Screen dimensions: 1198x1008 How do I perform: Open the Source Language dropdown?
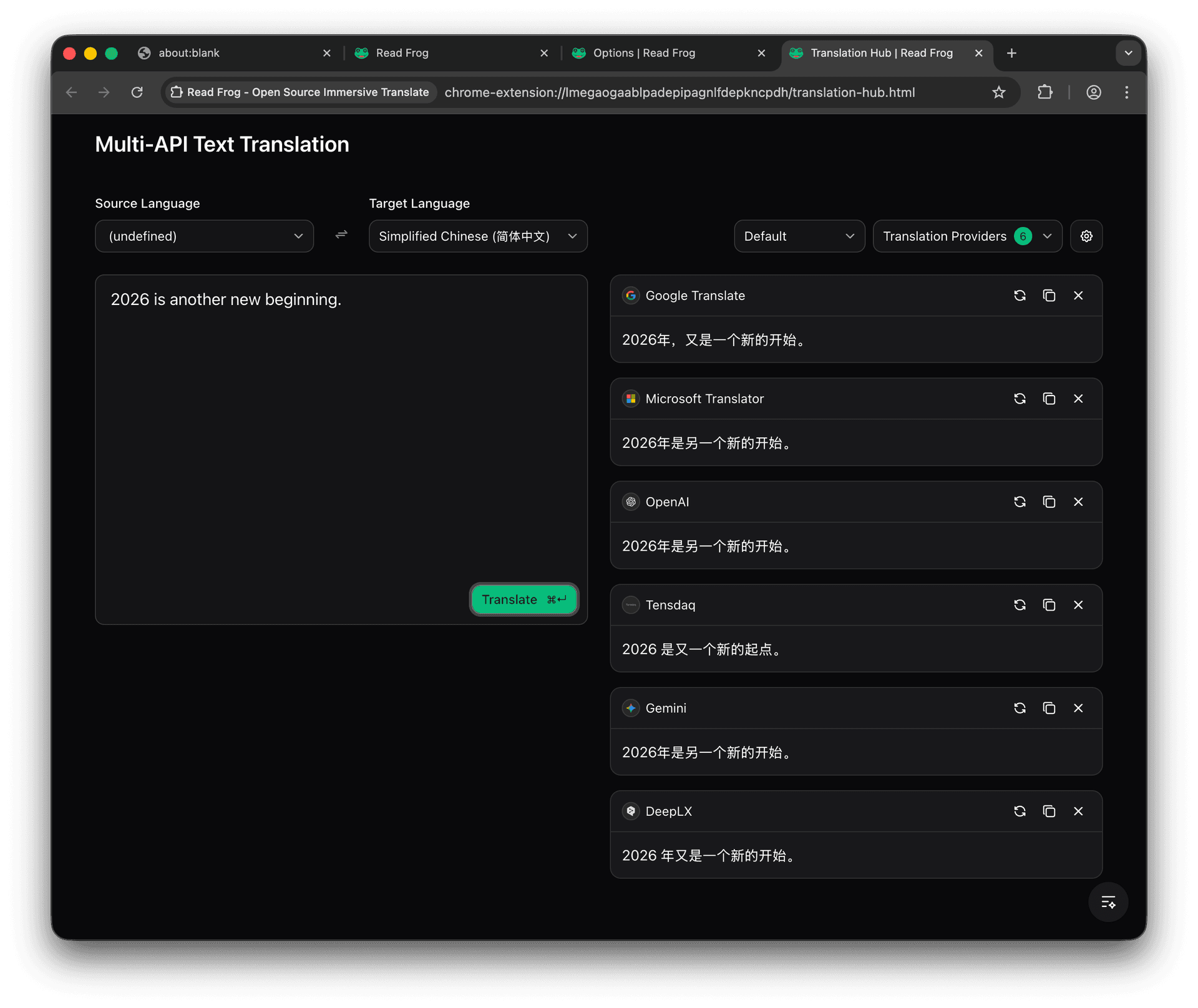tap(204, 236)
